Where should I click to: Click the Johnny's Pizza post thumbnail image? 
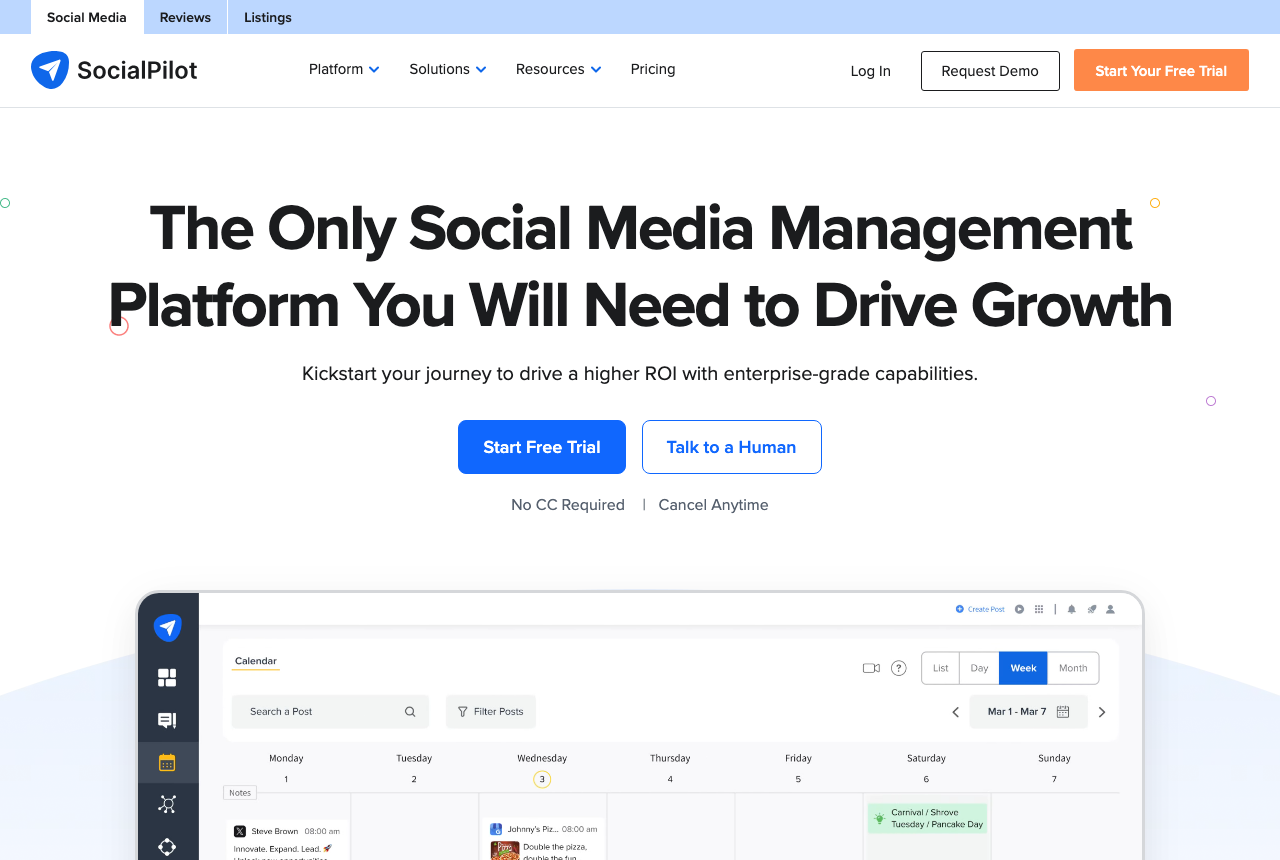505,850
